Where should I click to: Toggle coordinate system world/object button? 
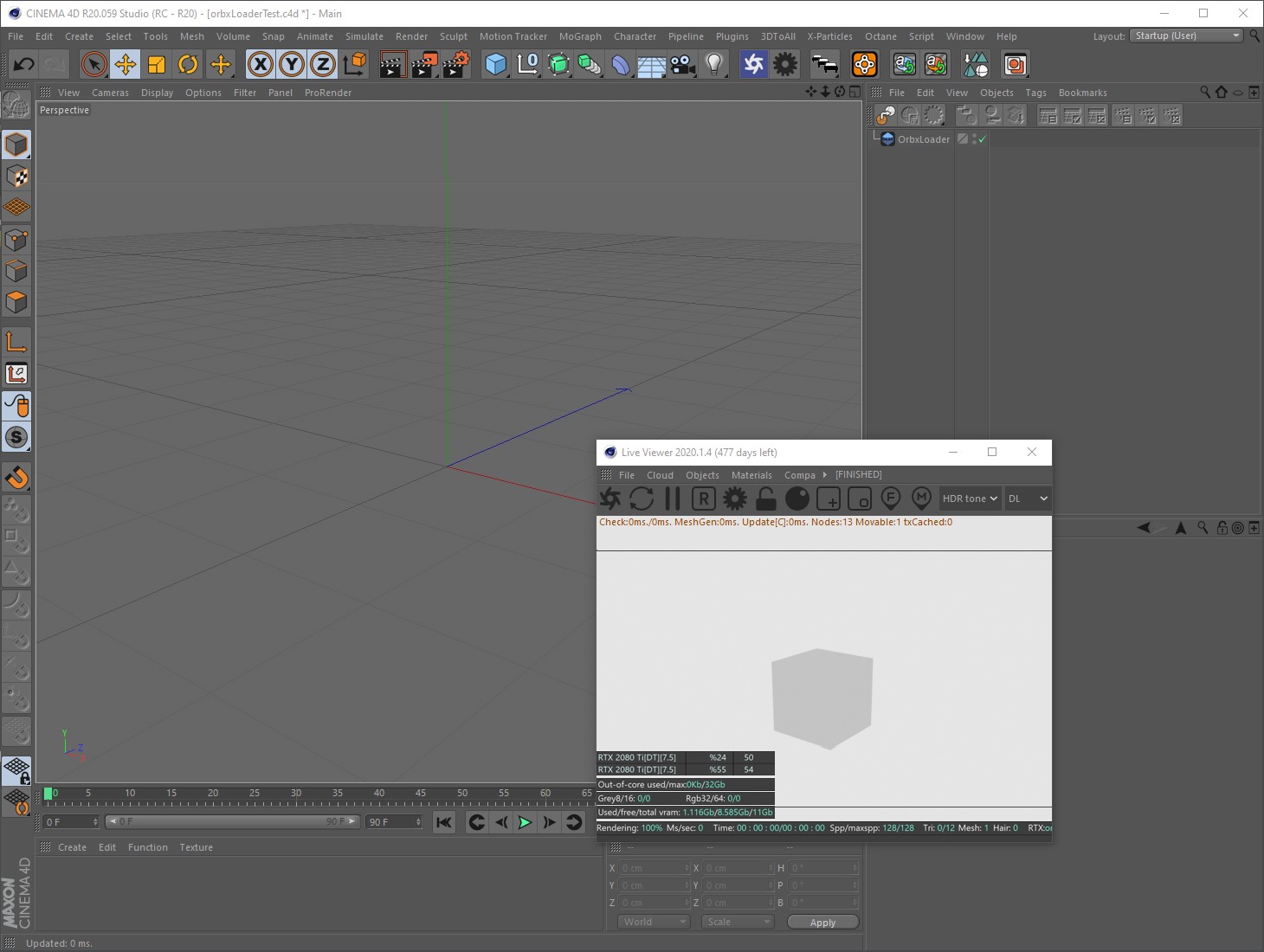355,64
